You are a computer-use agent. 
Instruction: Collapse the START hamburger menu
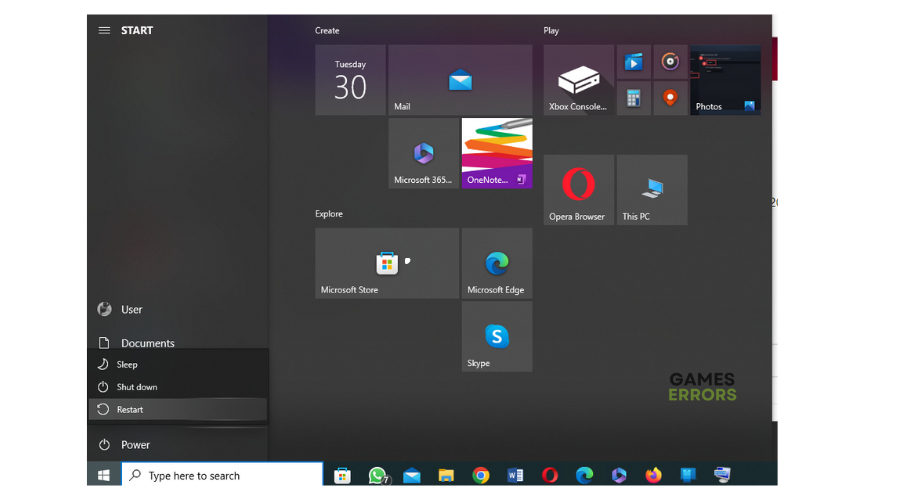[x=104, y=30]
